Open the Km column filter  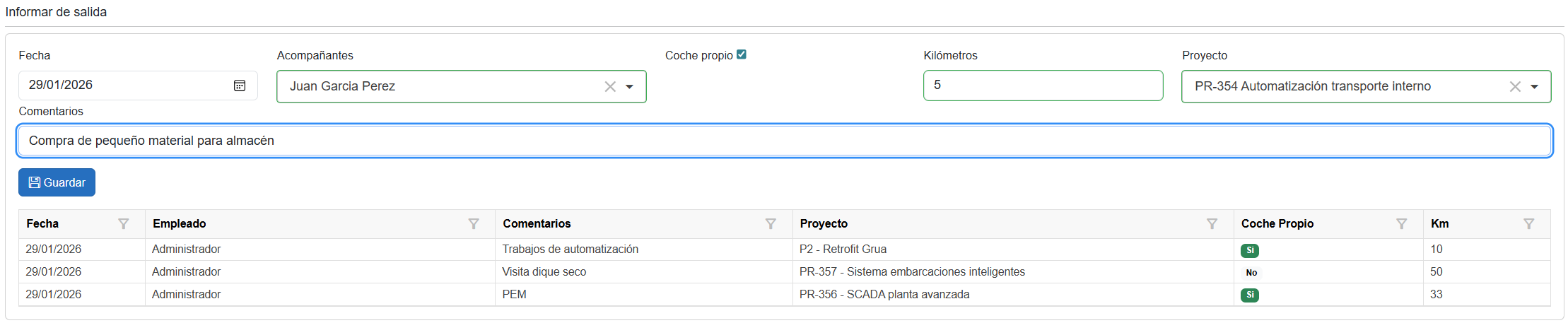1528,224
